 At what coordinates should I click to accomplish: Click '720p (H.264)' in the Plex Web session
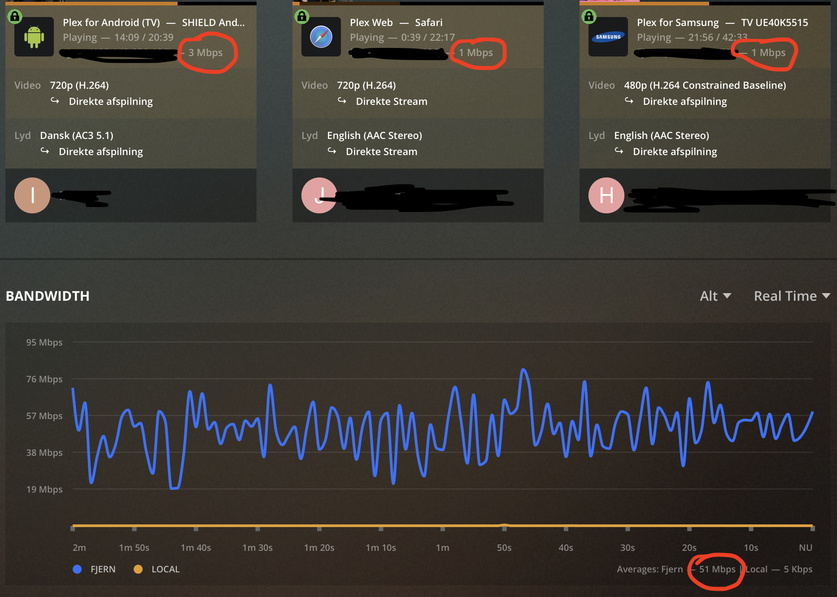click(366, 85)
